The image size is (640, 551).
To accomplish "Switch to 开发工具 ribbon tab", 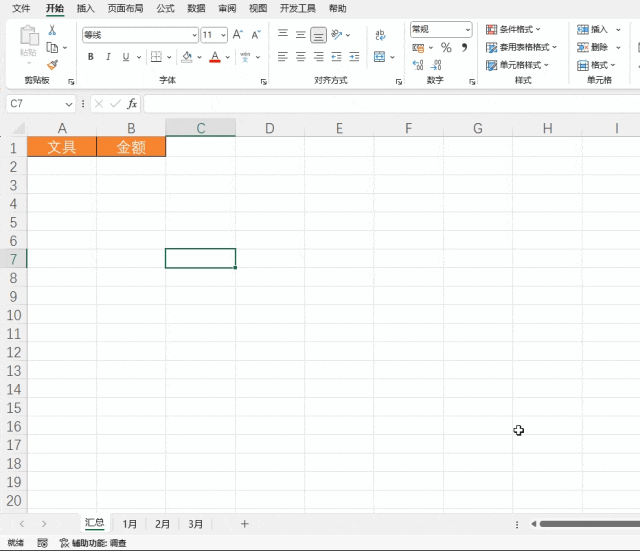I will tap(298, 9).
